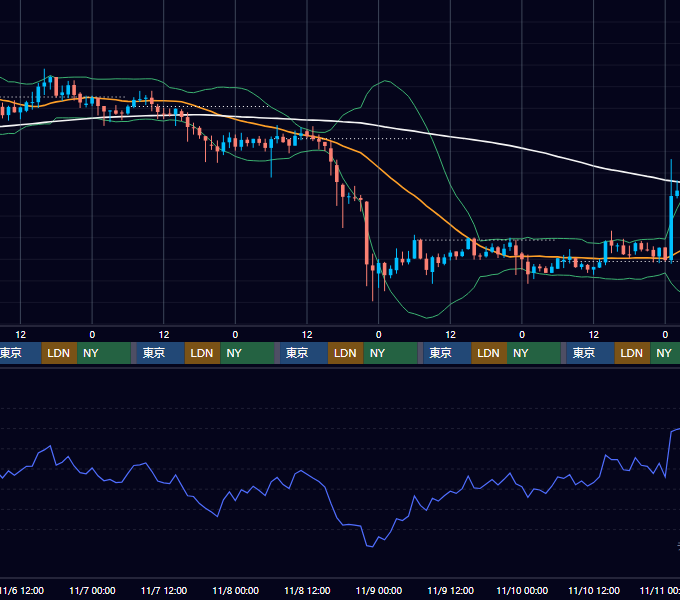Select the 東京 session block on 11/8
This screenshot has width=680, height=600.
(304, 353)
